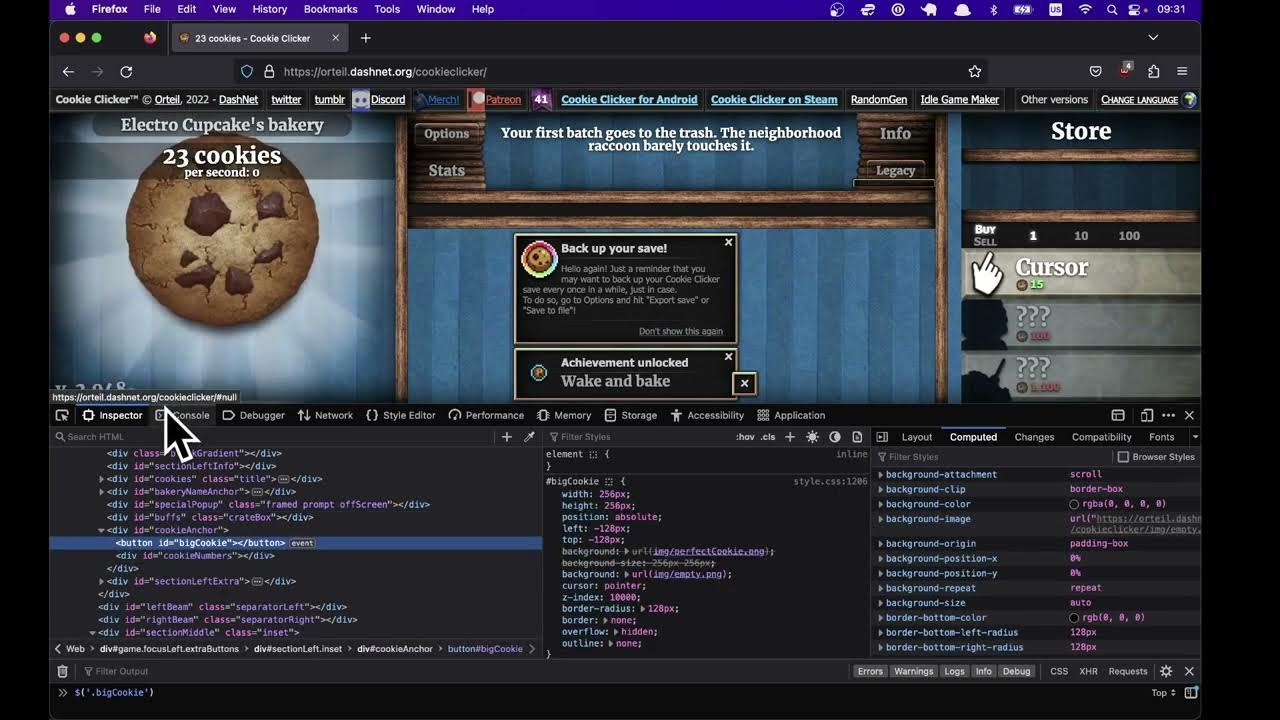Toggle .cls classes panel
This screenshot has height=720, width=1280.
click(768, 437)
